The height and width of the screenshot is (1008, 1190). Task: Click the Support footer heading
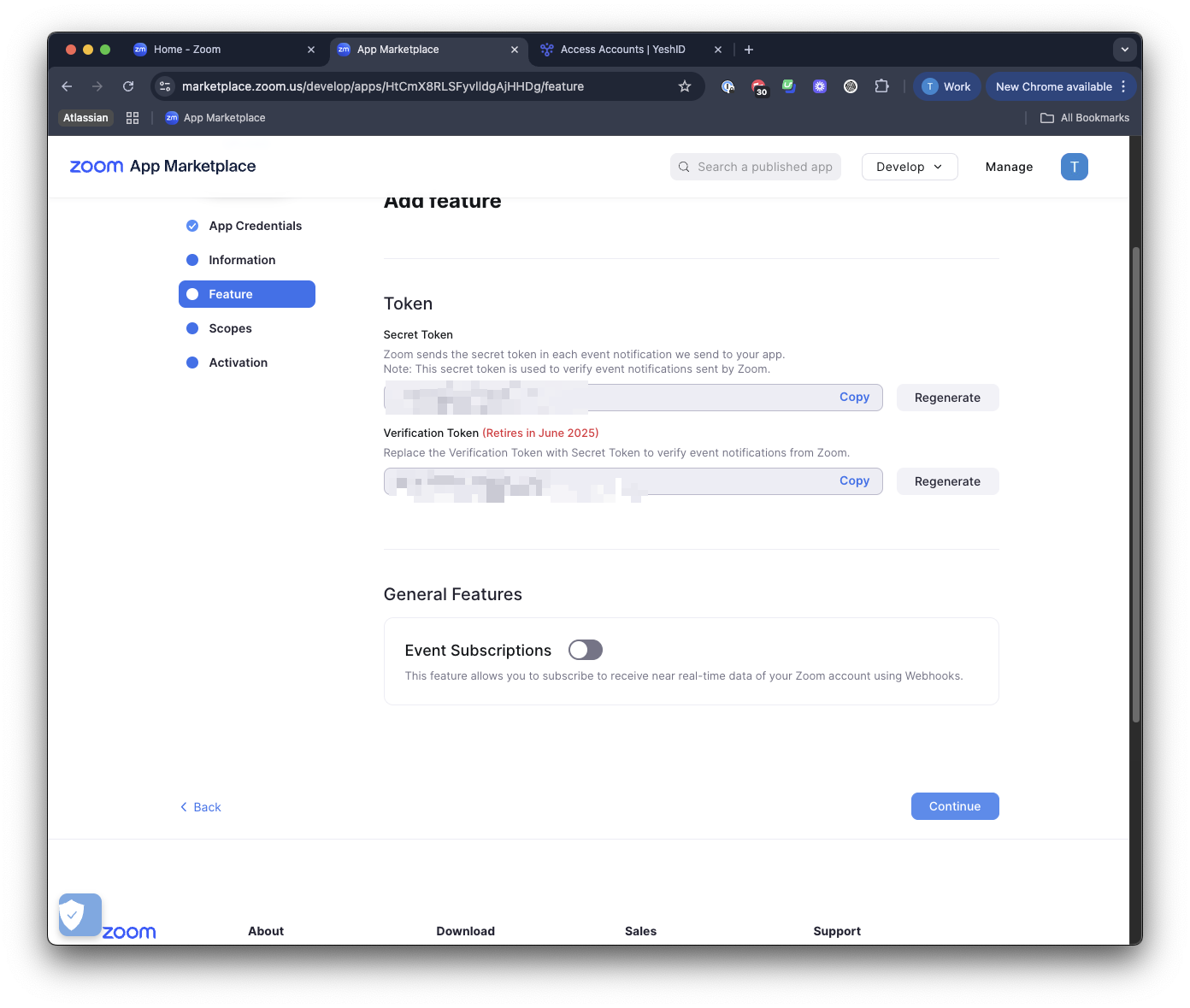[x=837, y=931]
